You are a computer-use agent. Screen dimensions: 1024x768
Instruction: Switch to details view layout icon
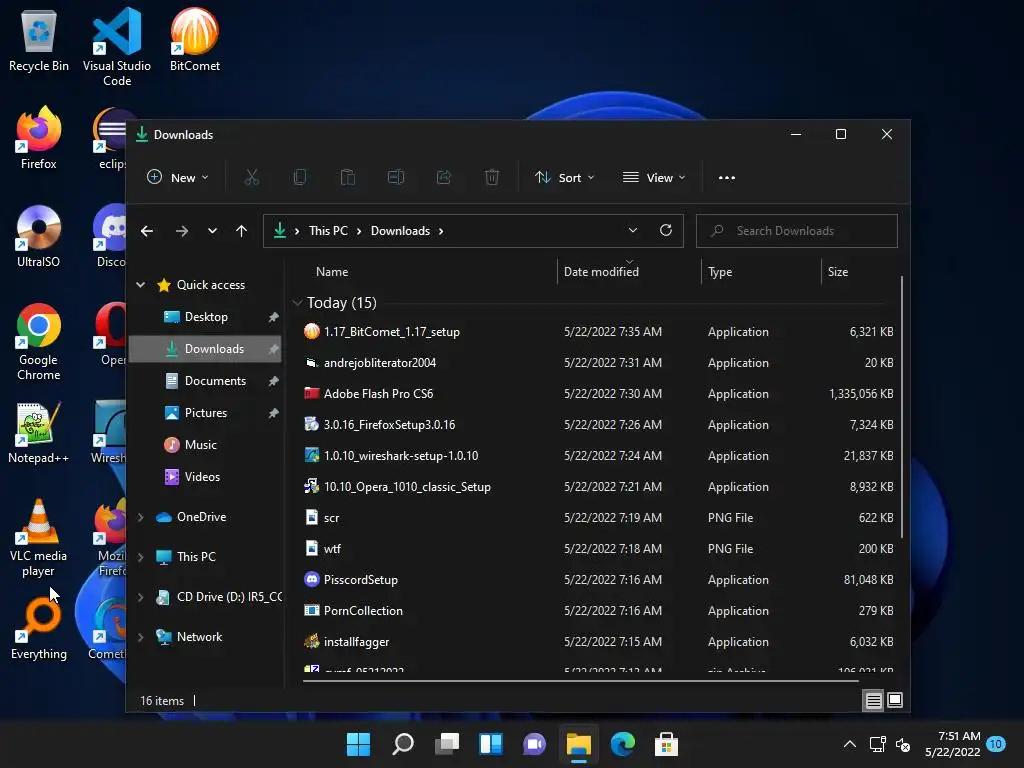coord(873,701)
